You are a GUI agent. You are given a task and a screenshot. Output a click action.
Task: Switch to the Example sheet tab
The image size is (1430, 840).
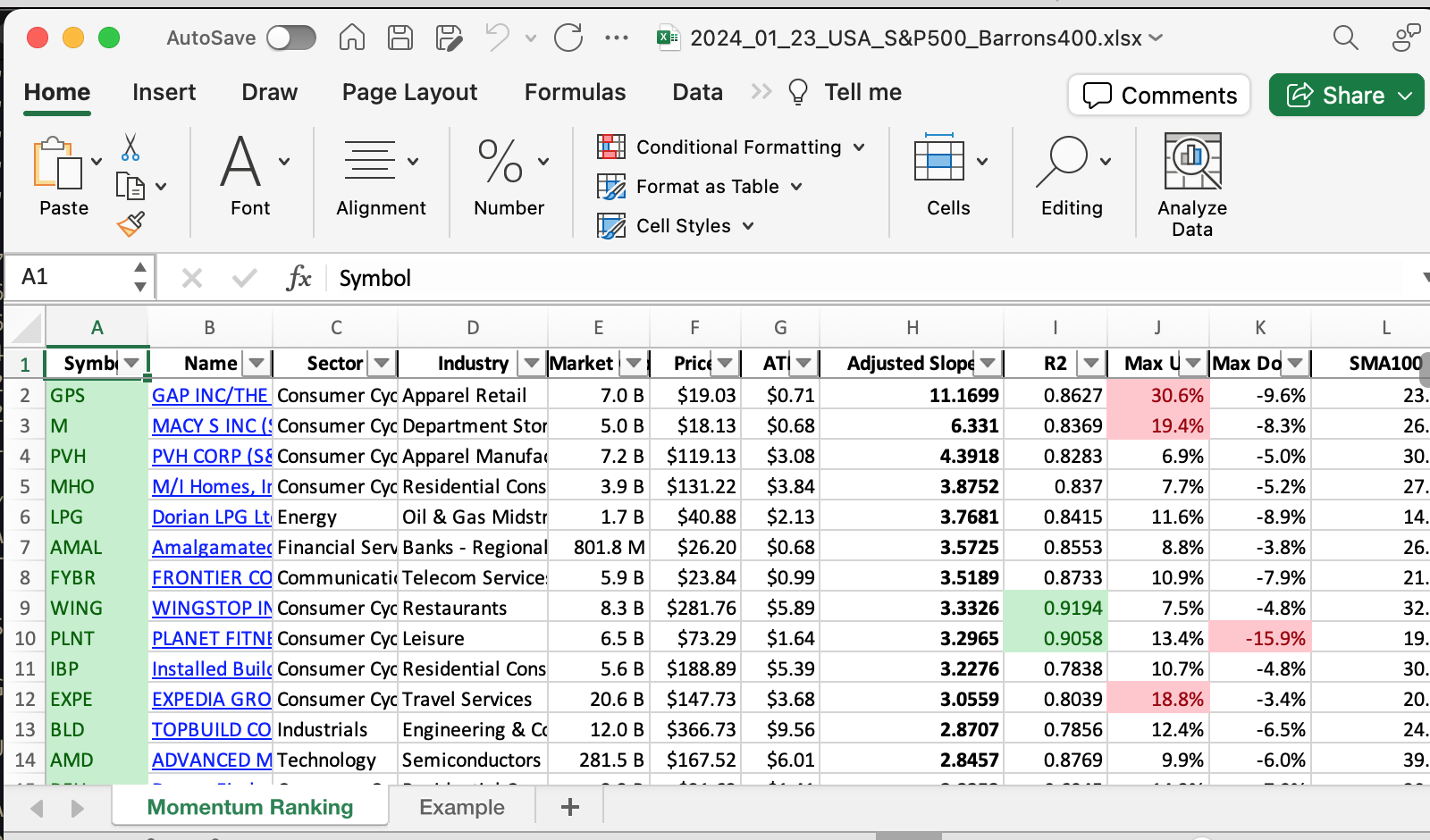click(461, 807)
